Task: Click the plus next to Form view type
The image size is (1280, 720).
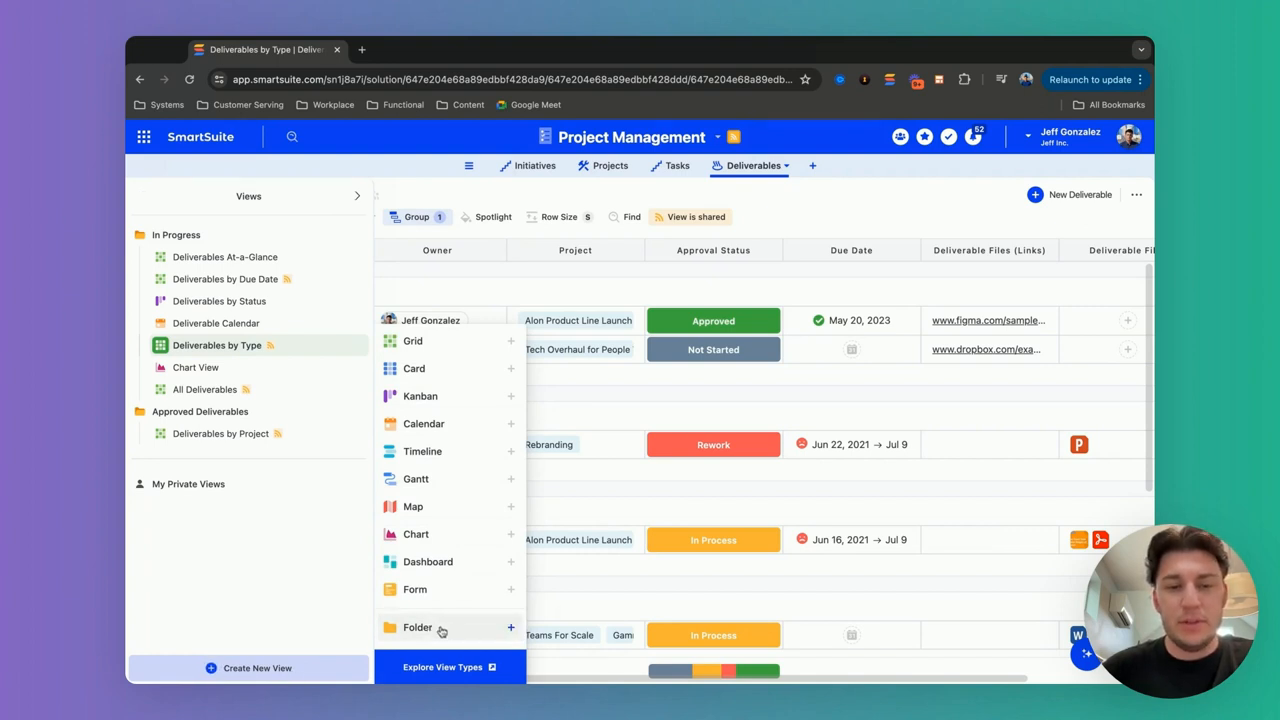Action: coord(511,590)
